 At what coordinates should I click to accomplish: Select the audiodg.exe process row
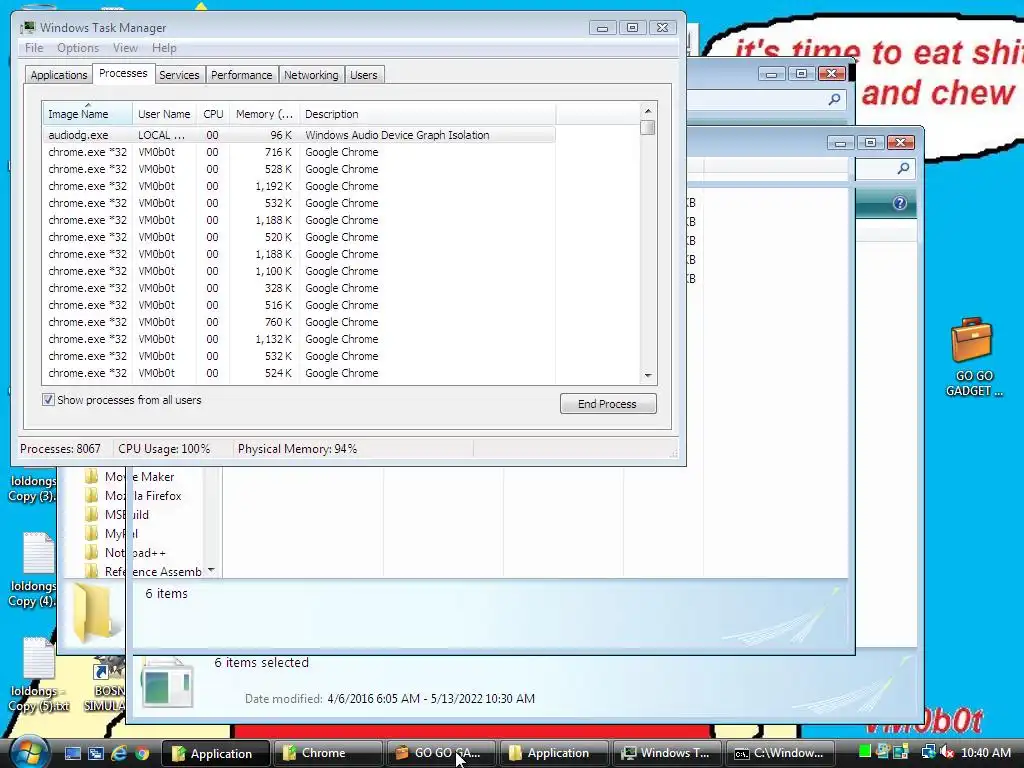(x=299, y=135)
